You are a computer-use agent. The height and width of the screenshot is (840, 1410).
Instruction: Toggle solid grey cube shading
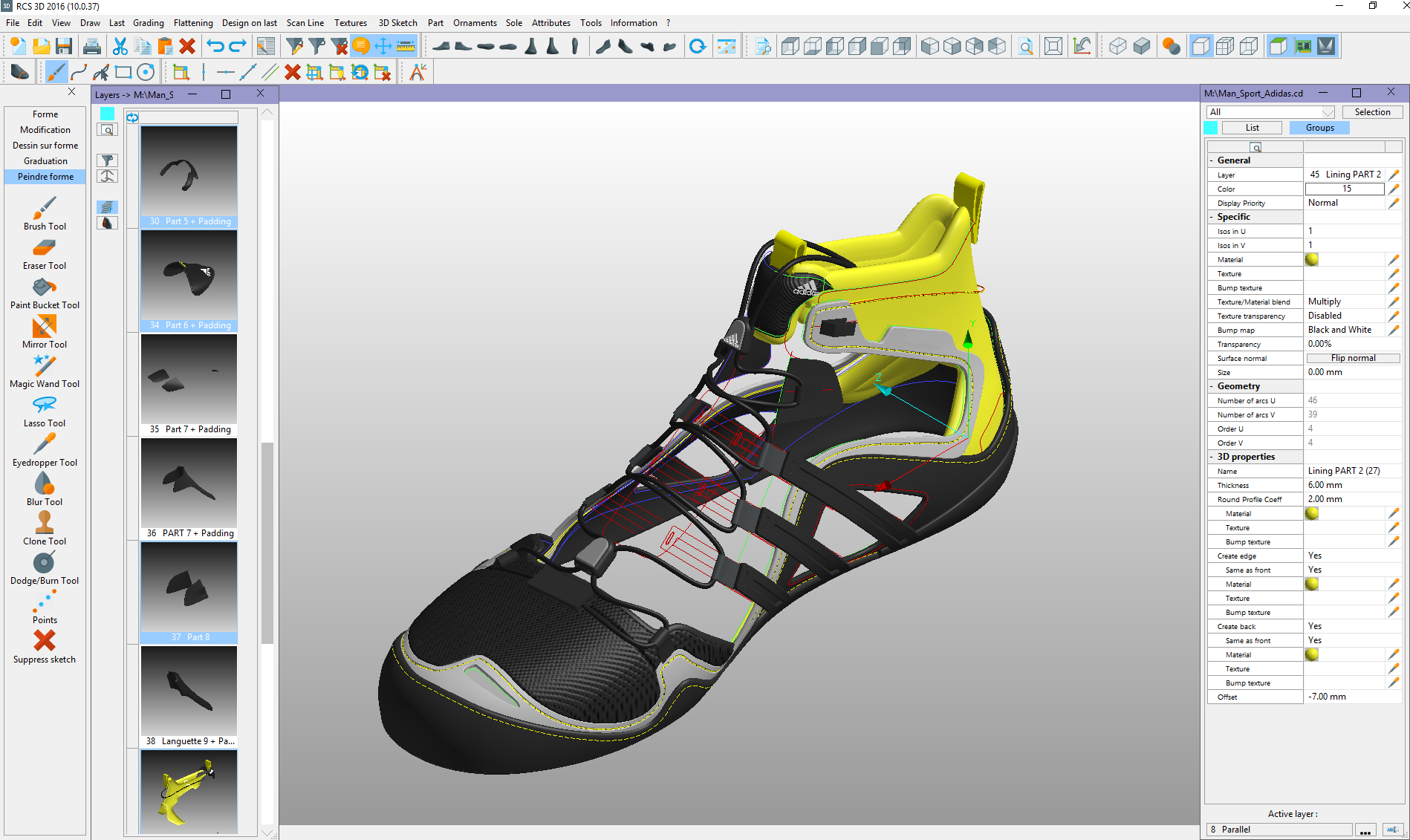[x=1141, y=46]
